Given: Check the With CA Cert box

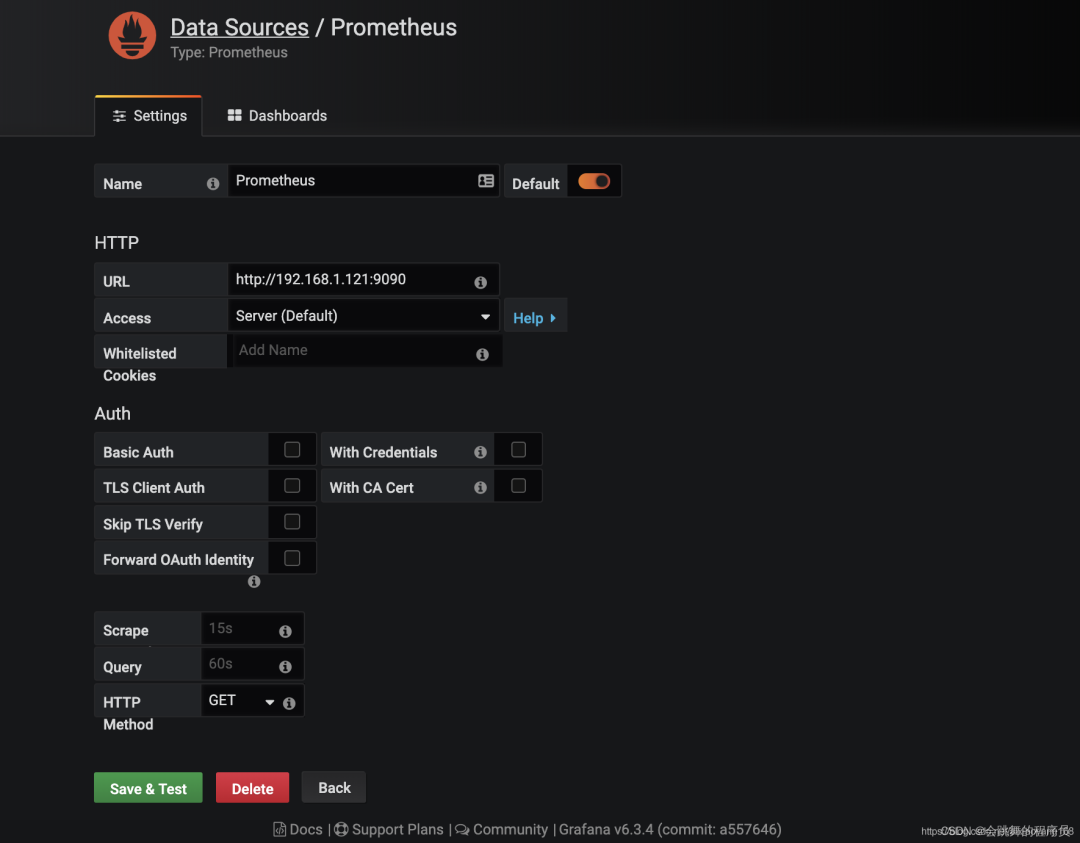Looking at the screenshot, I should 519,486.
